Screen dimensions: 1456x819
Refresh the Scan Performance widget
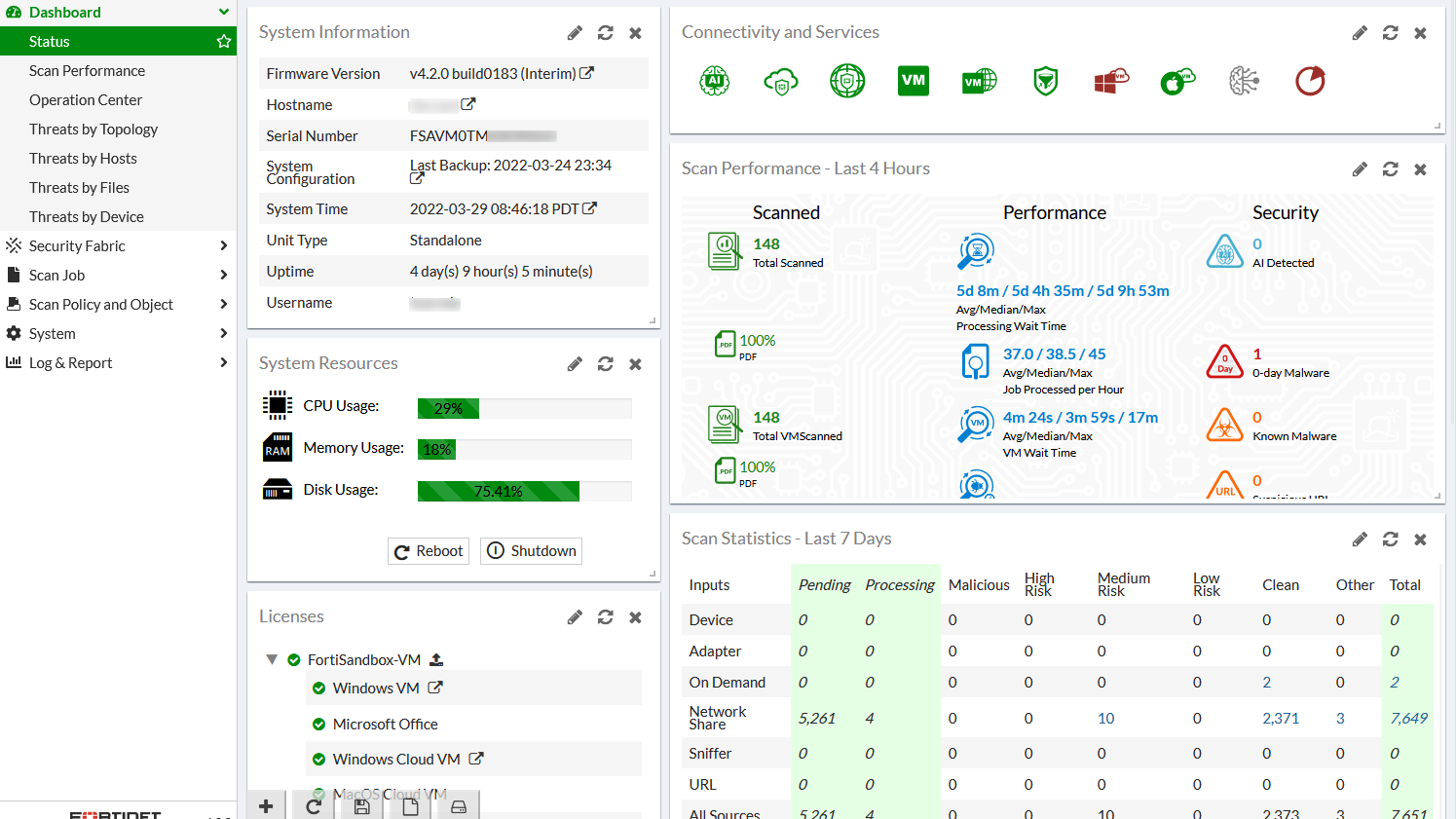(1390, 168)
